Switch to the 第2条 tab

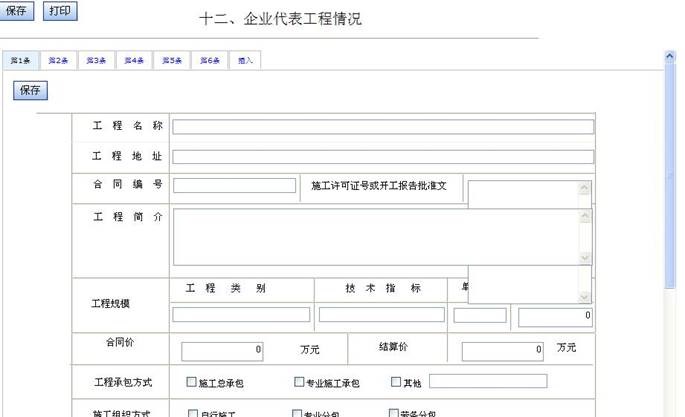[x=58, y=61]
